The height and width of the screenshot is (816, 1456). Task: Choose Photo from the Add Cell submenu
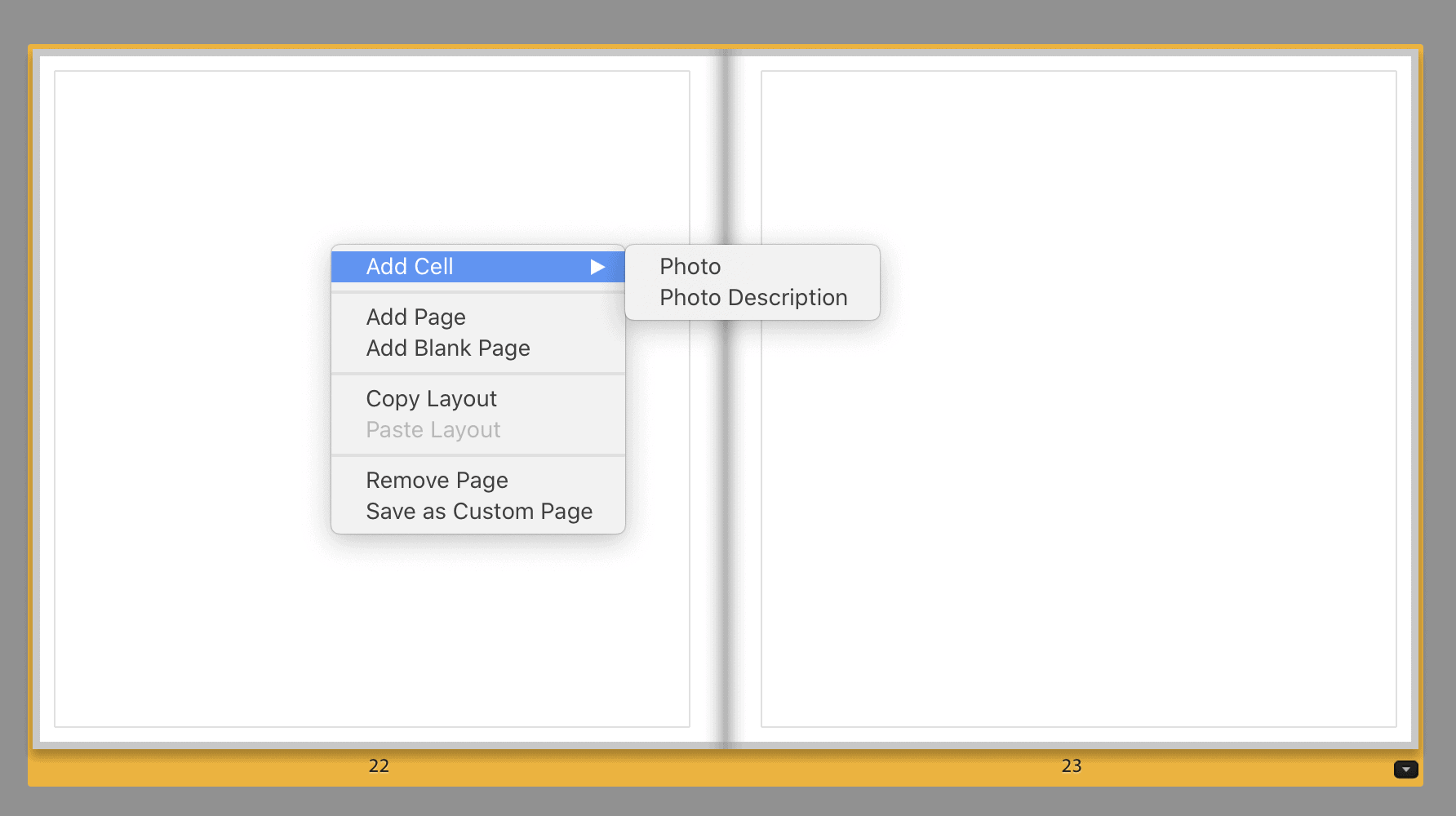[690, 267]
